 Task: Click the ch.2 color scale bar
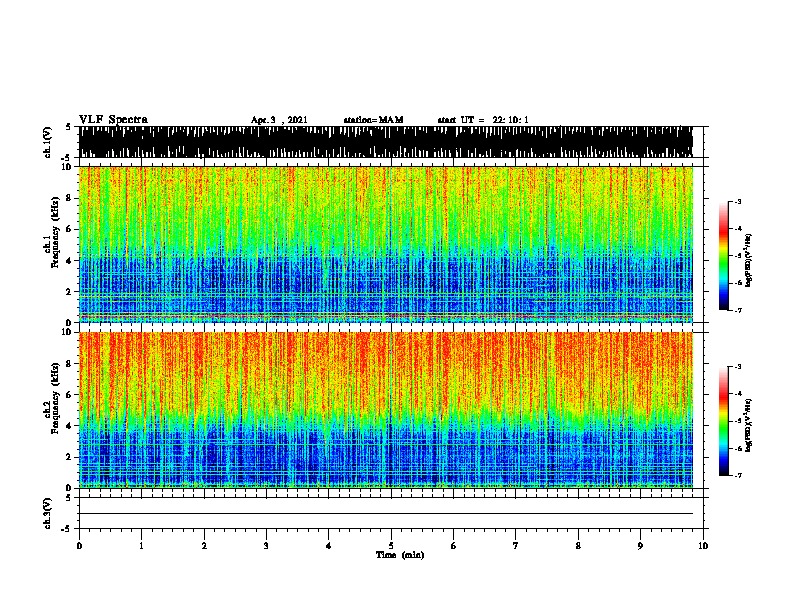724,421
